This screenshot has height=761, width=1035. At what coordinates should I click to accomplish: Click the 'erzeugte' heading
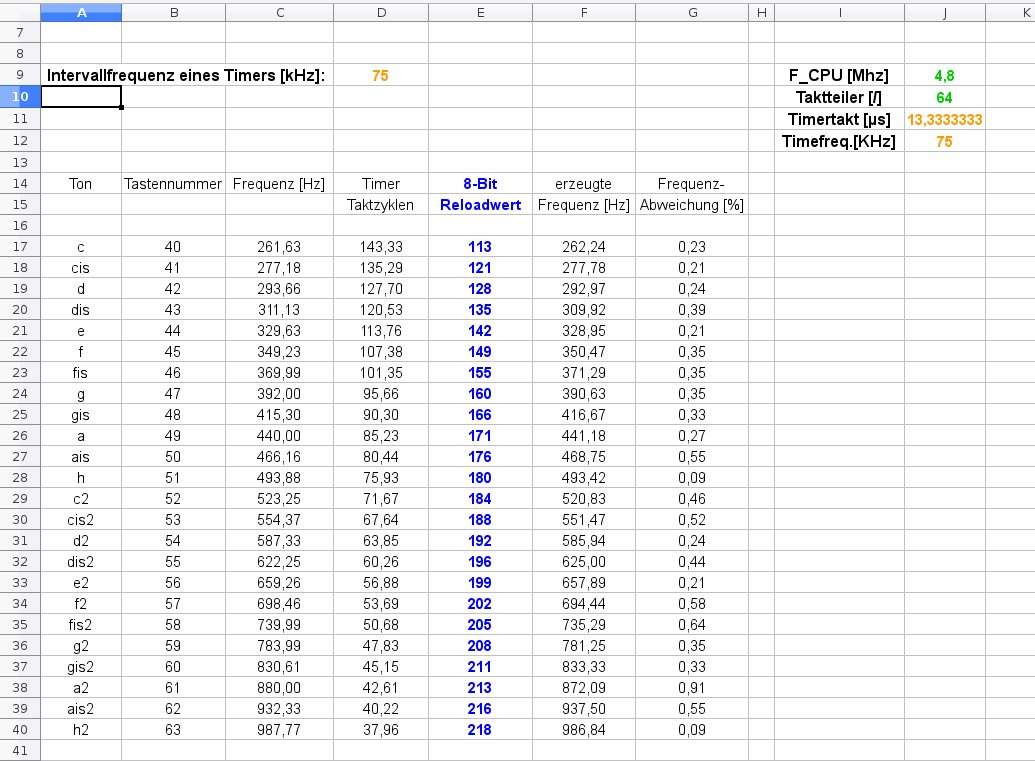(583, 183)
